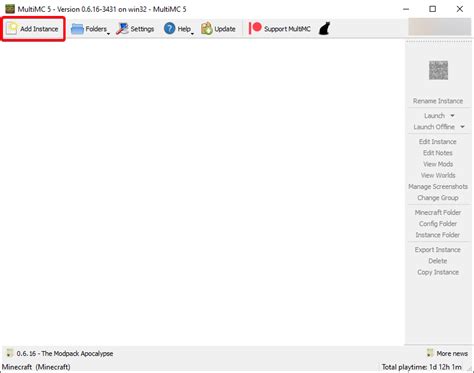Expand the Help dropdown arrow
Image resolution: width=474 pixels, height=373 pixels.
point(192,34)
